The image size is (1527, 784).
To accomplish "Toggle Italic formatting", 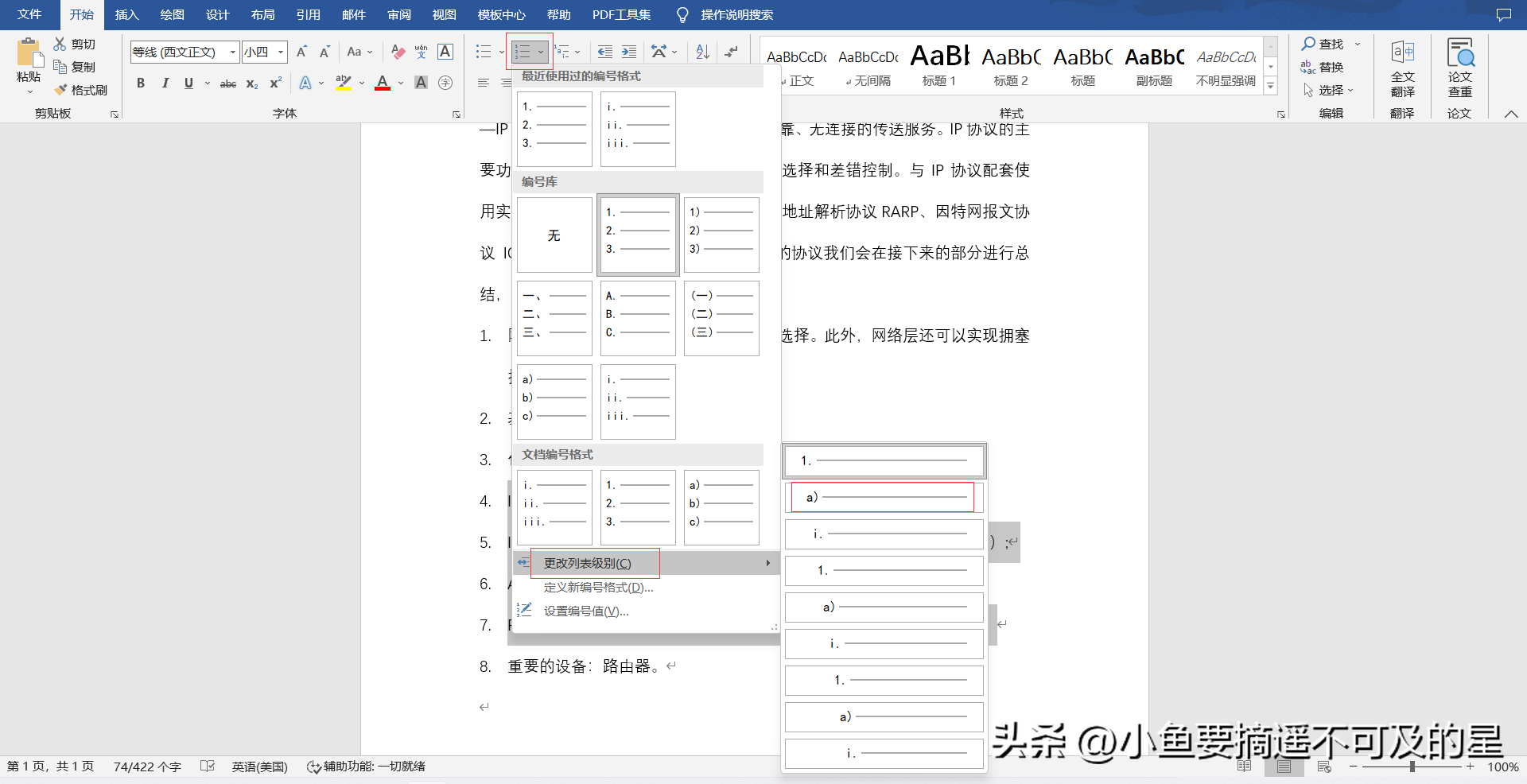I will (165, 83).
